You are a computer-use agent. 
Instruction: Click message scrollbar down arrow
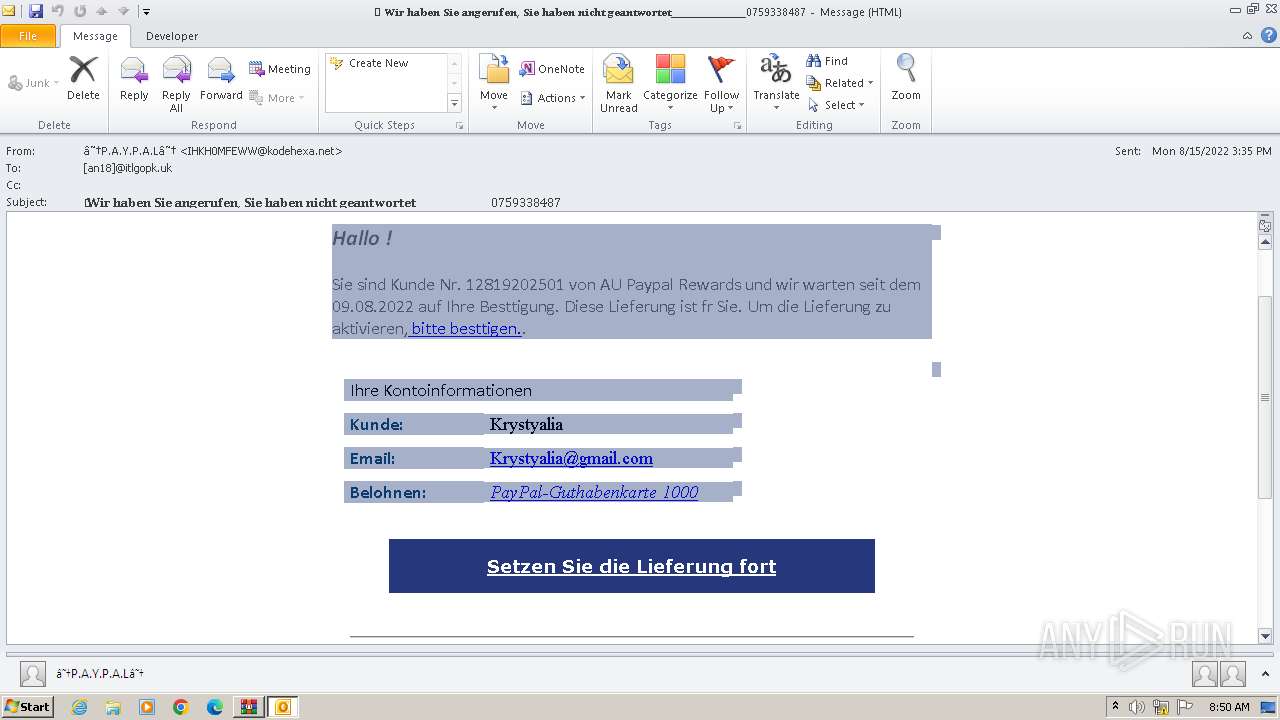[x=1265, y=636]
